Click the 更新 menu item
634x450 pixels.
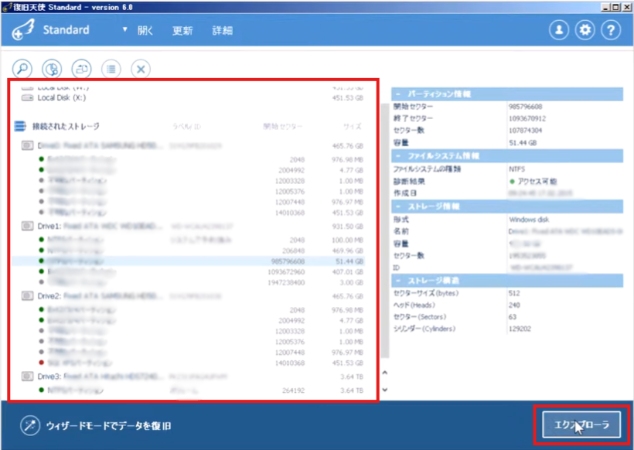point(182,30)
